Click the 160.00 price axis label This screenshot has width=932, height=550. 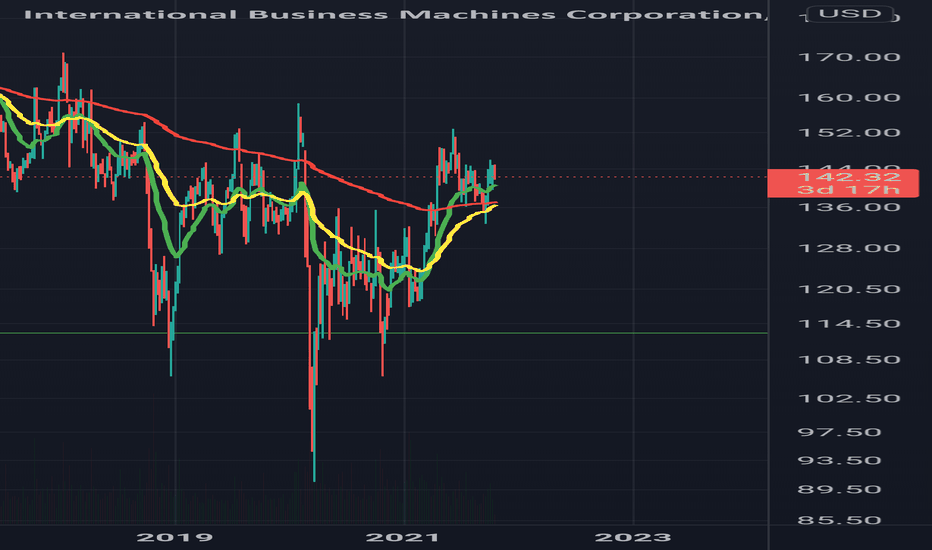click(849, 98)
